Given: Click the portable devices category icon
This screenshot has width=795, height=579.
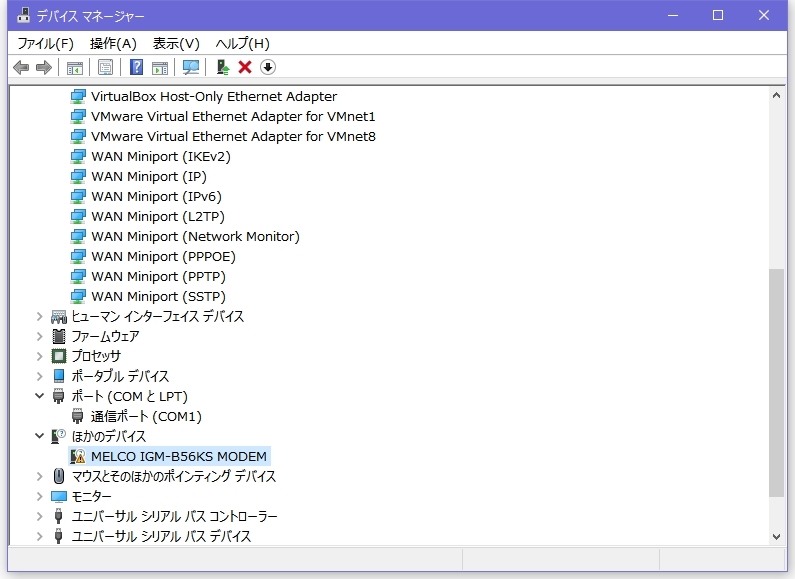Looking at the screenshot, I should tap(59, 376).
